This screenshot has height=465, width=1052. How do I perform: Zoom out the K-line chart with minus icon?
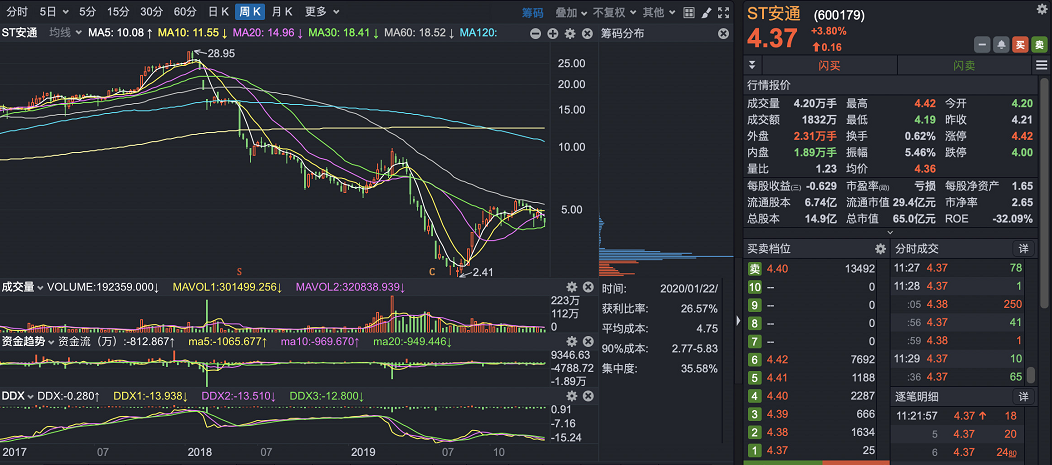pos(536,33)
